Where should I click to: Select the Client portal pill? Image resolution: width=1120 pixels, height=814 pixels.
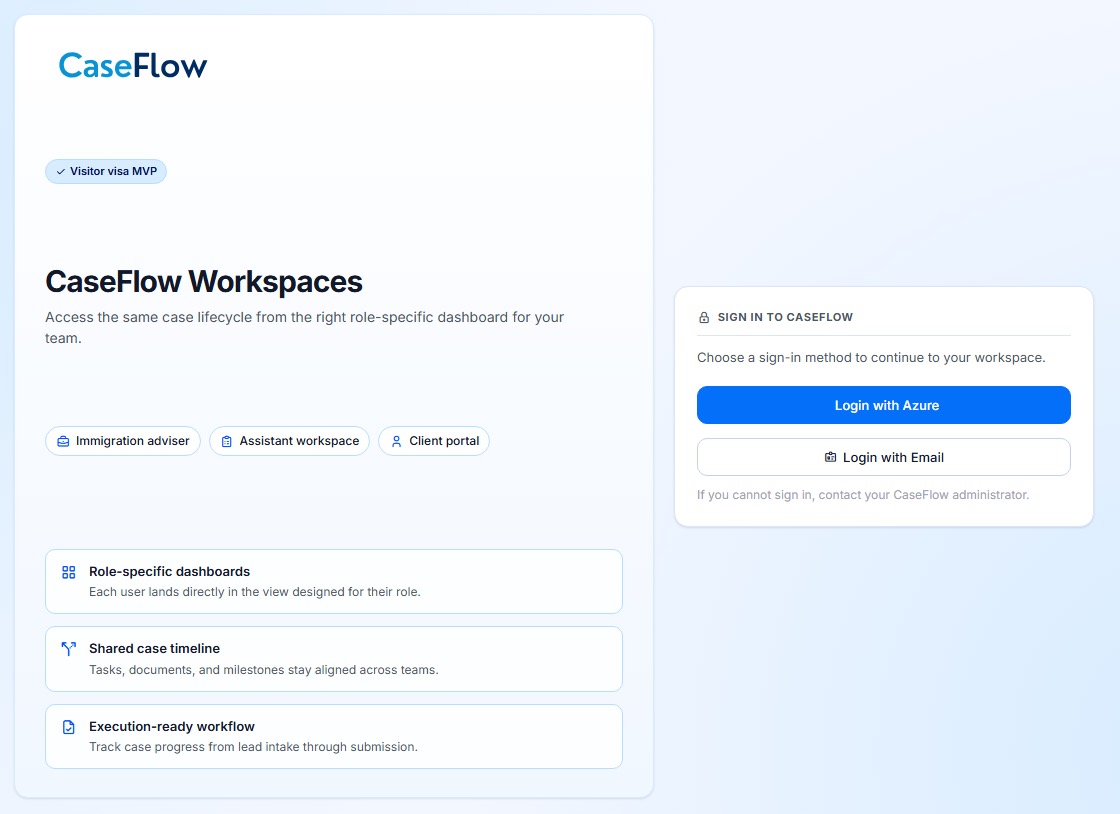tap(434, 441)
